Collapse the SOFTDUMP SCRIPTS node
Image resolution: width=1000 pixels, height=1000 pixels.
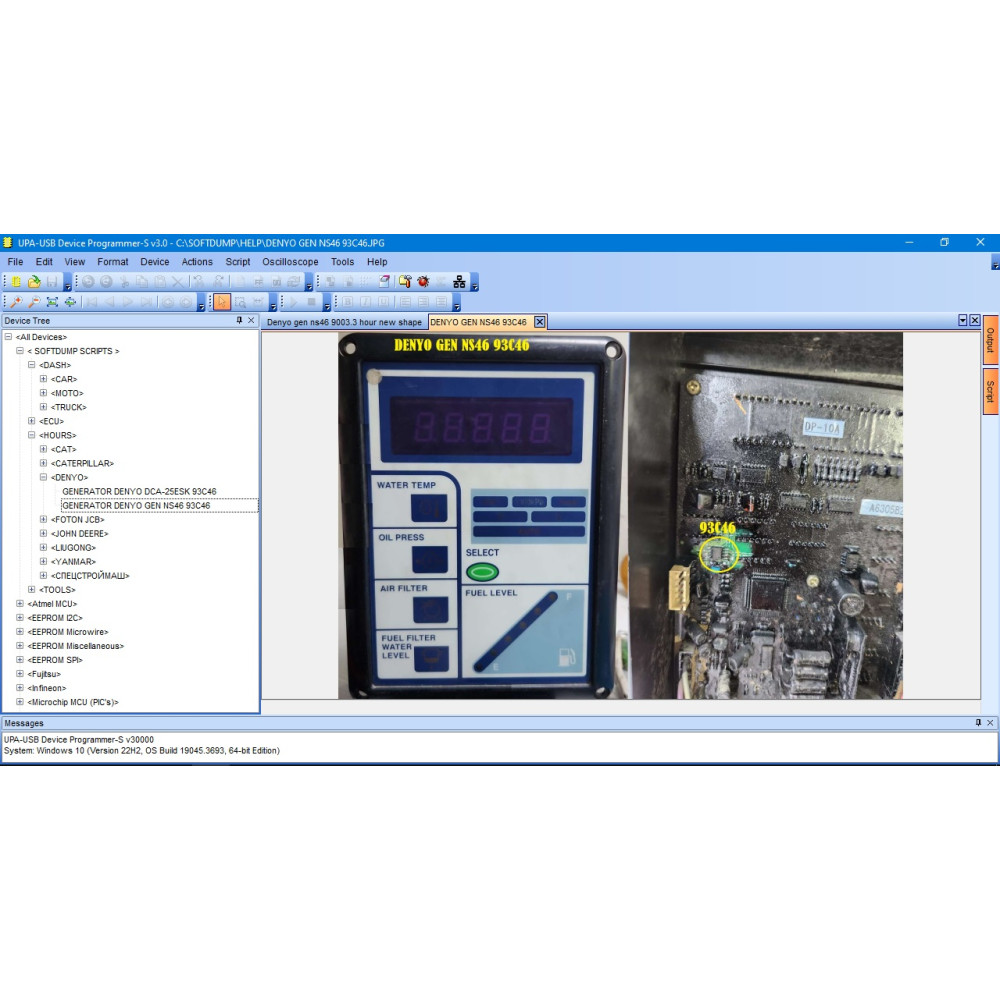20,351
